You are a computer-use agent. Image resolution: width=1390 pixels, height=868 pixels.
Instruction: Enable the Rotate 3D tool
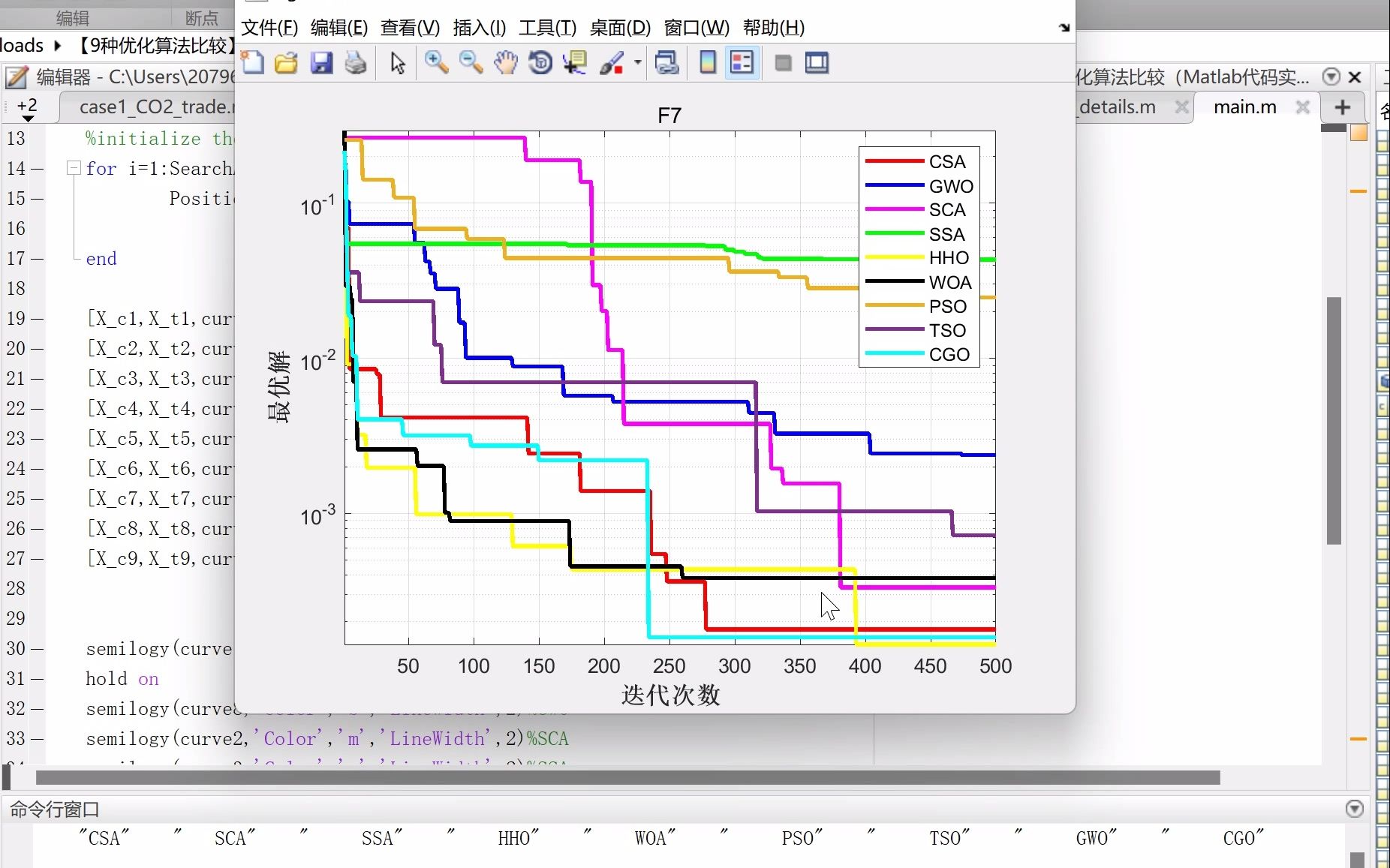pos(538,62)
